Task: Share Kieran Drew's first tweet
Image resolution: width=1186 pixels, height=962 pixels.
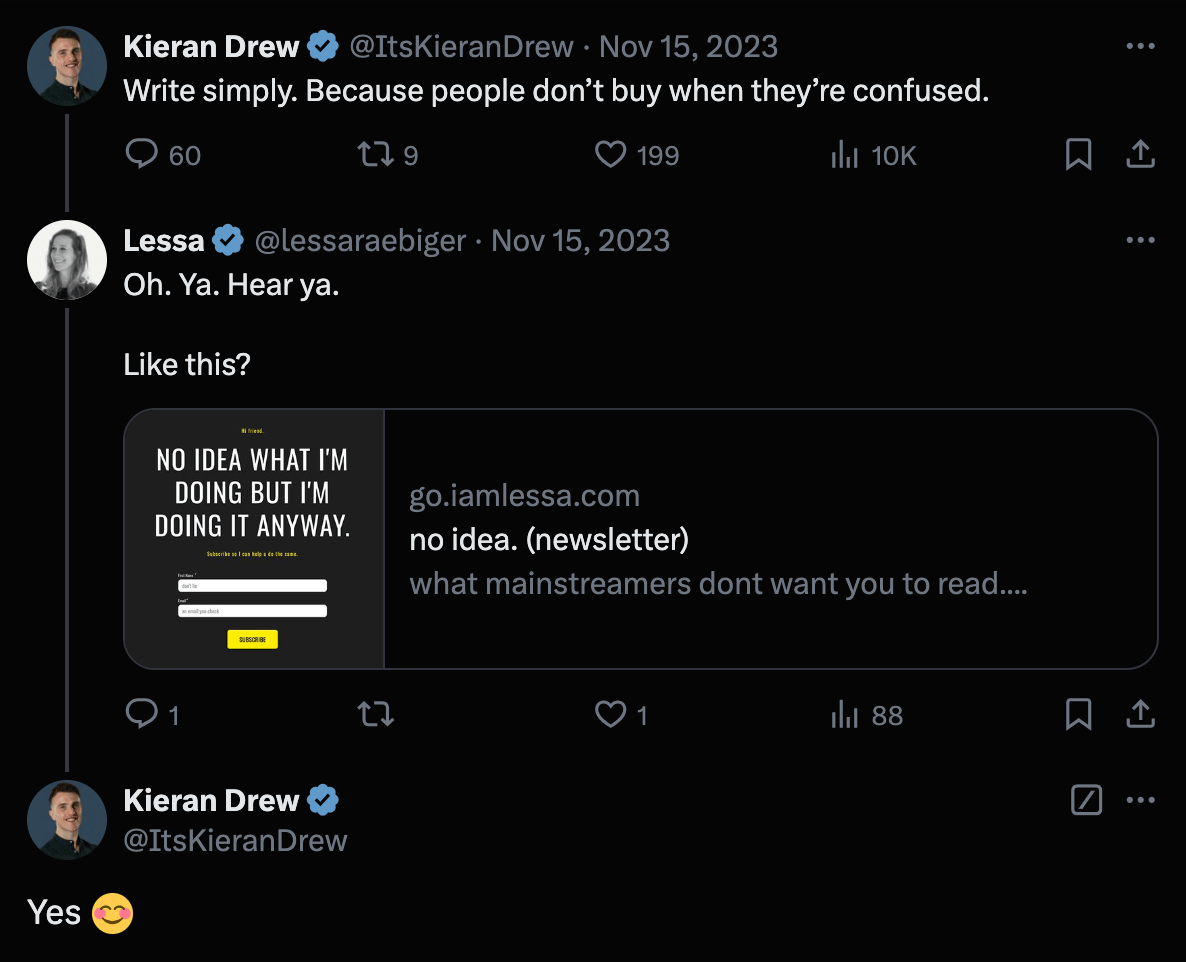Action: [x=1140, y=154]
